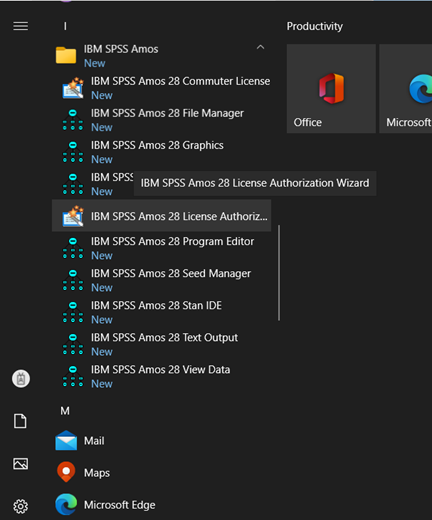Viewport: 432px width, 520px height.
Task: Open the Mail app label
Action: [94, 441]
